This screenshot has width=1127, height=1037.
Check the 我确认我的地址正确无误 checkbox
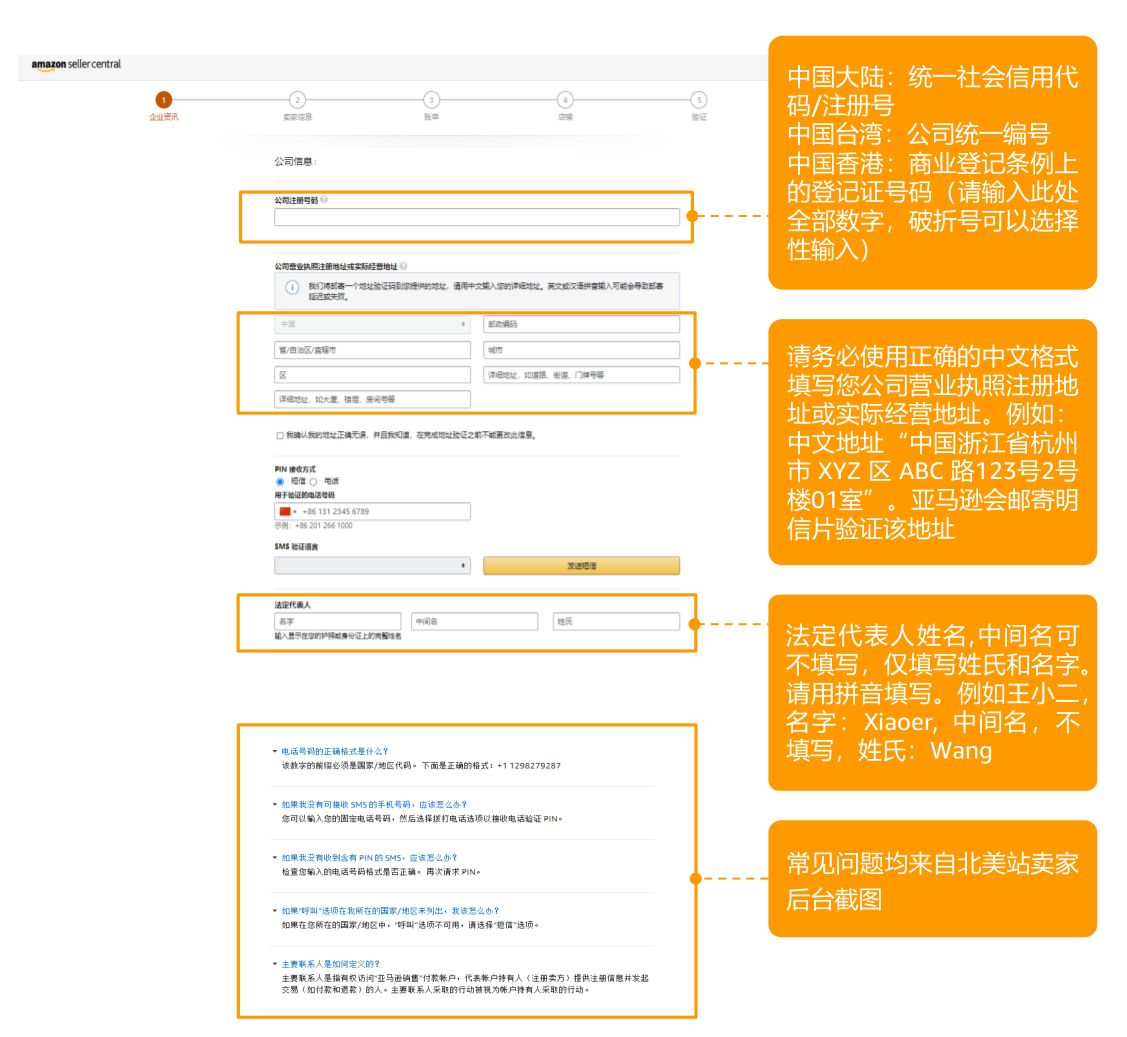tap(279, 436)
